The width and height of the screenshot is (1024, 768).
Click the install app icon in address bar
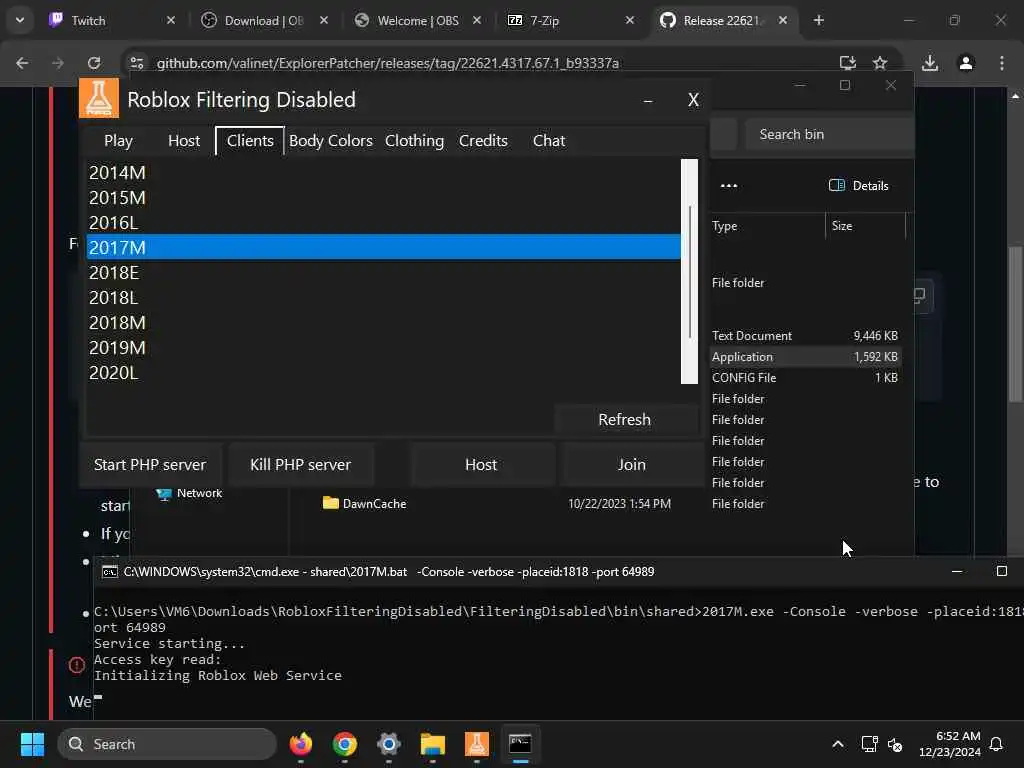pyautogui.click(x=847, y=63)
